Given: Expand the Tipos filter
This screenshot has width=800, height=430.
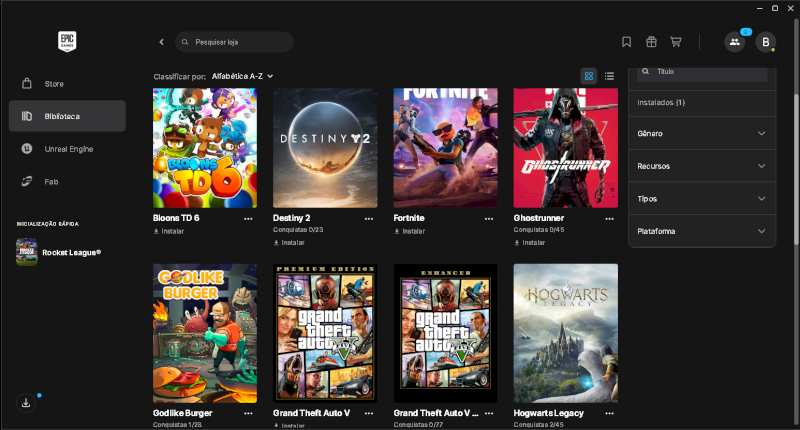Looking at the screenshot, I should [x=702, y=198].
